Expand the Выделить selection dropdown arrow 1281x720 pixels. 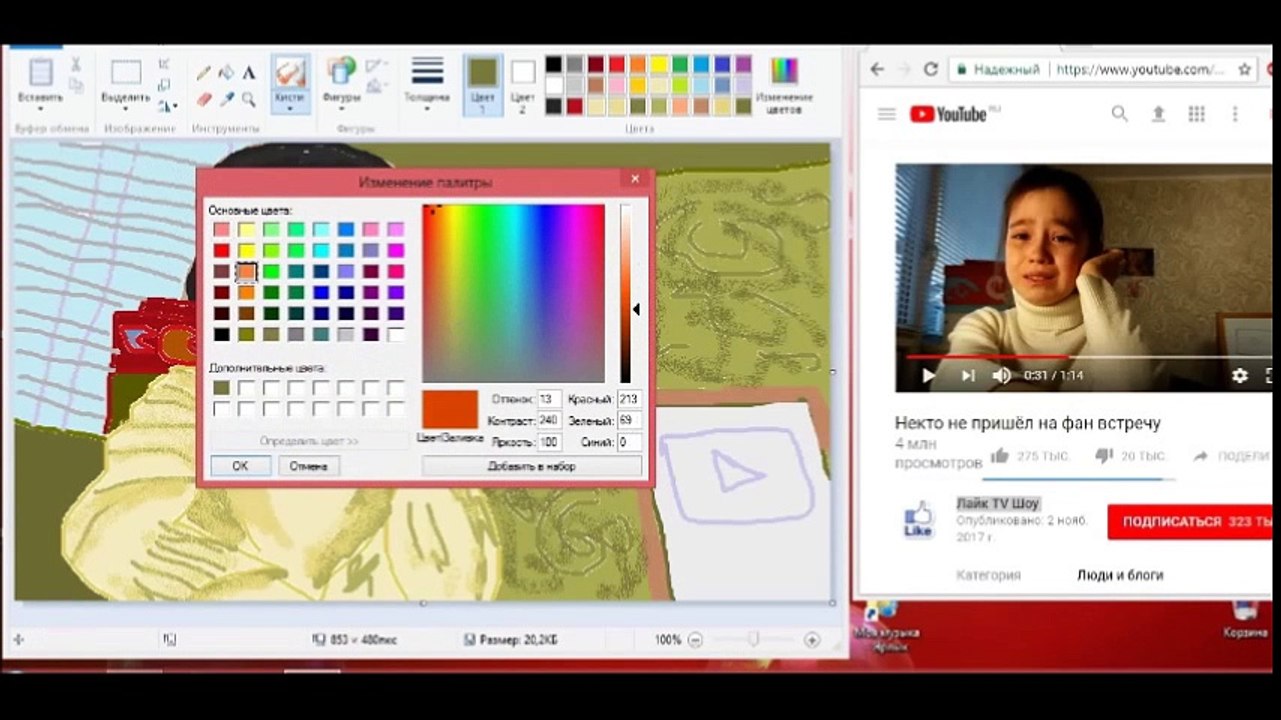[126, 109]
